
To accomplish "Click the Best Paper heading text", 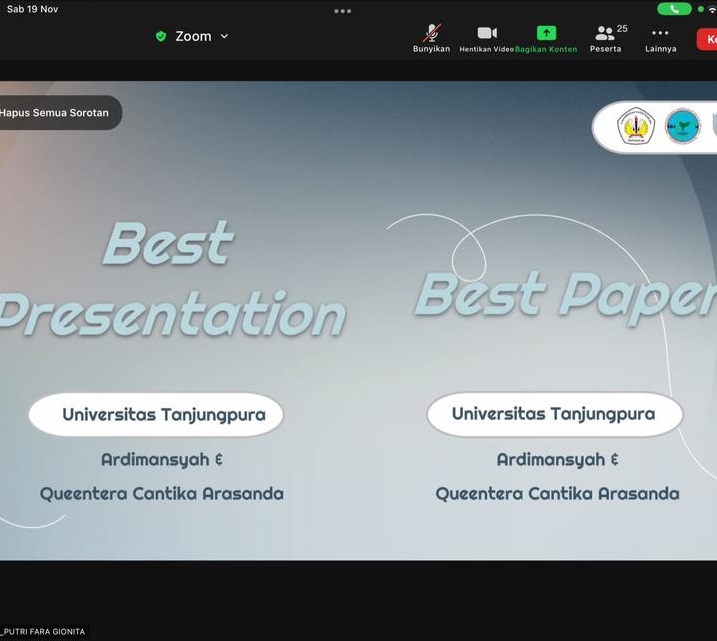I will pyautogui.click(x=565, y=294).
